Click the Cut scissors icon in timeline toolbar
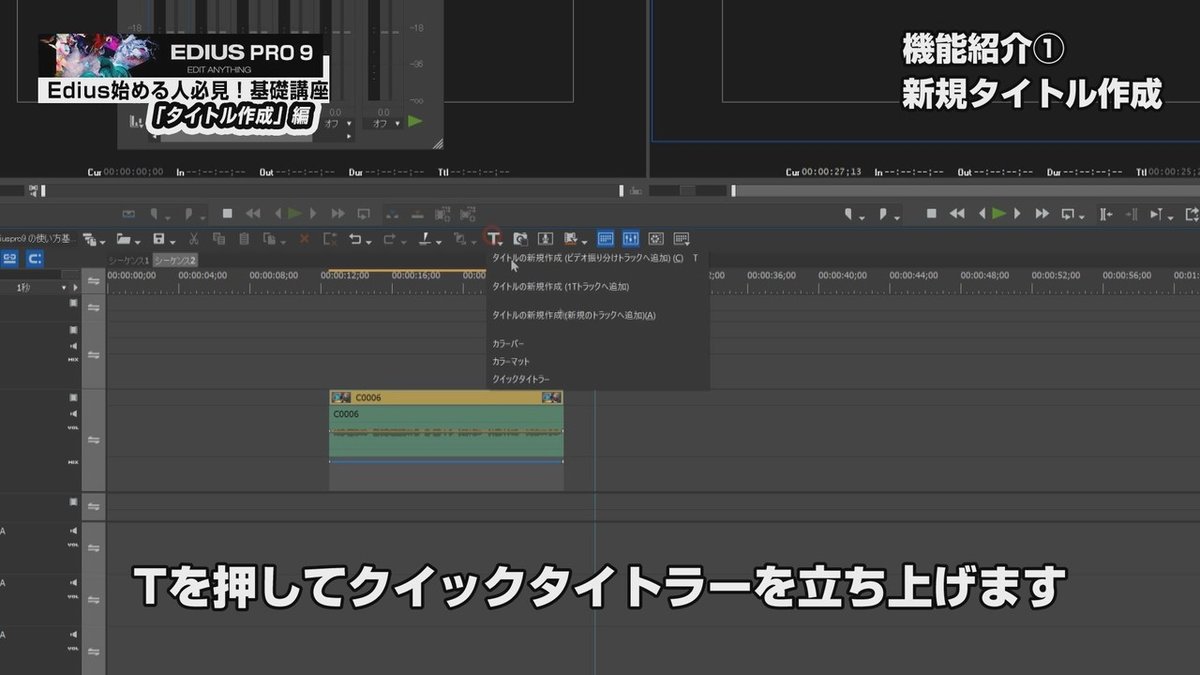The width and height of the screenshot is (1200, 675). (193, 239)
